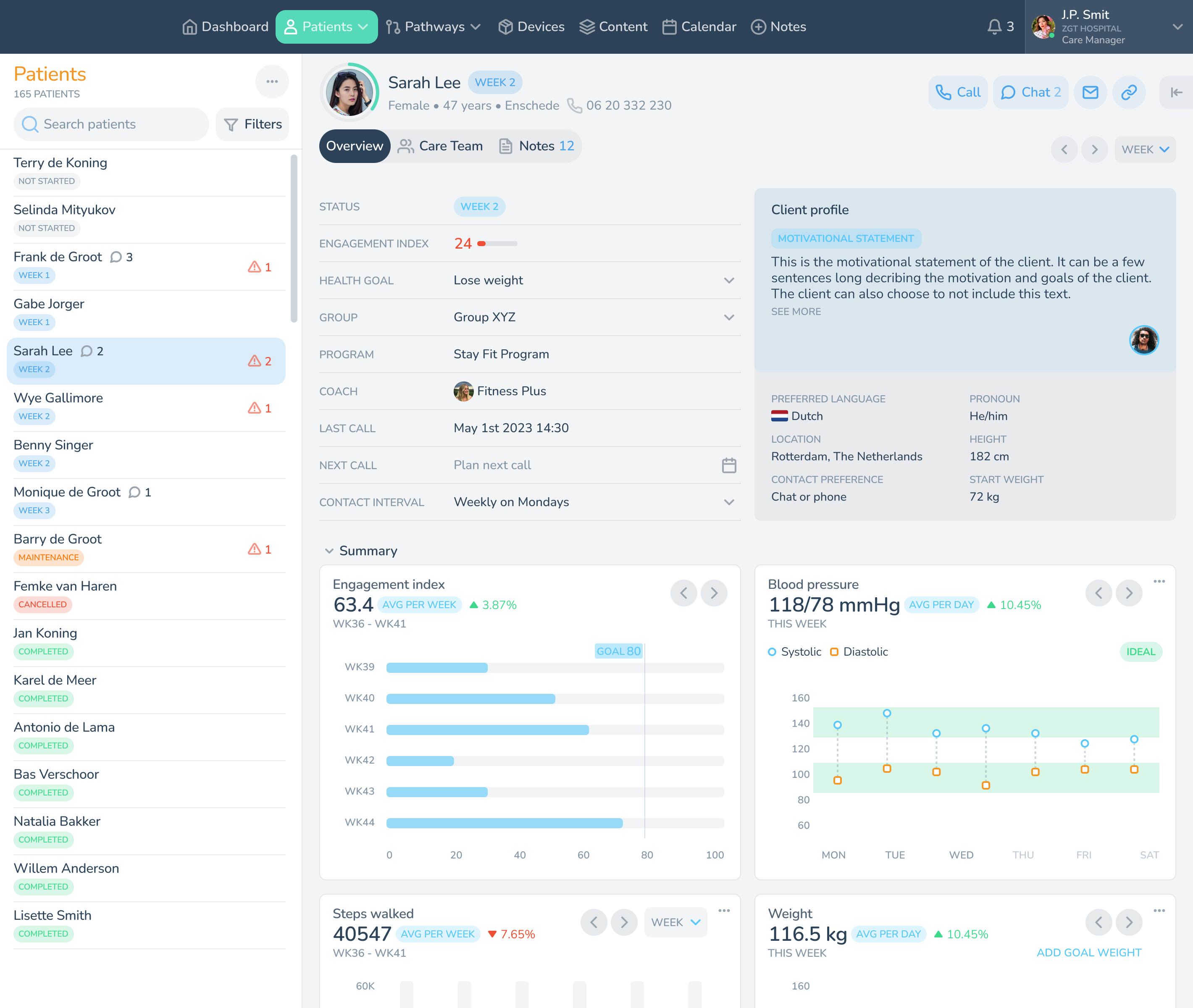This screenshot has width=1193, height=1008.
Task: Open Pathways menu in top navigation
Action: 433,27
